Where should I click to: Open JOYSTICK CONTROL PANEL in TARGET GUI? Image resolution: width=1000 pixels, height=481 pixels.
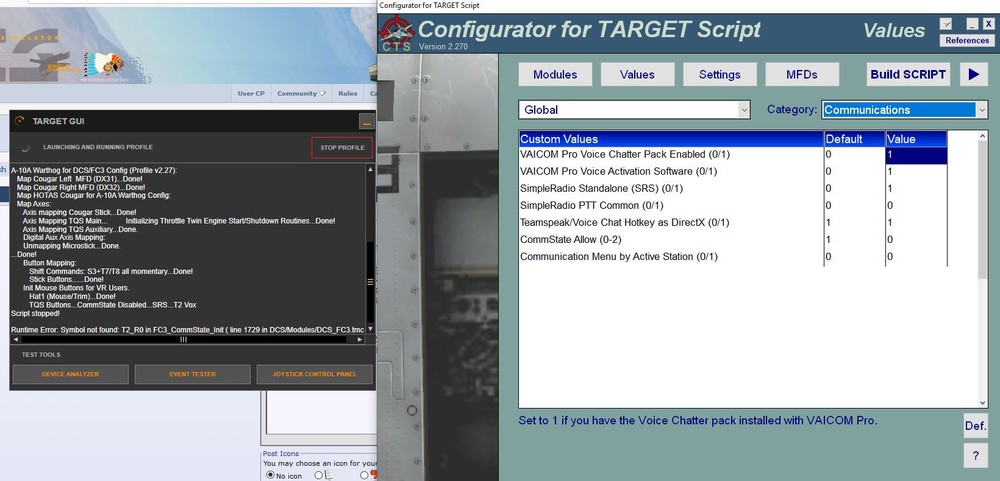coord(314,374)
